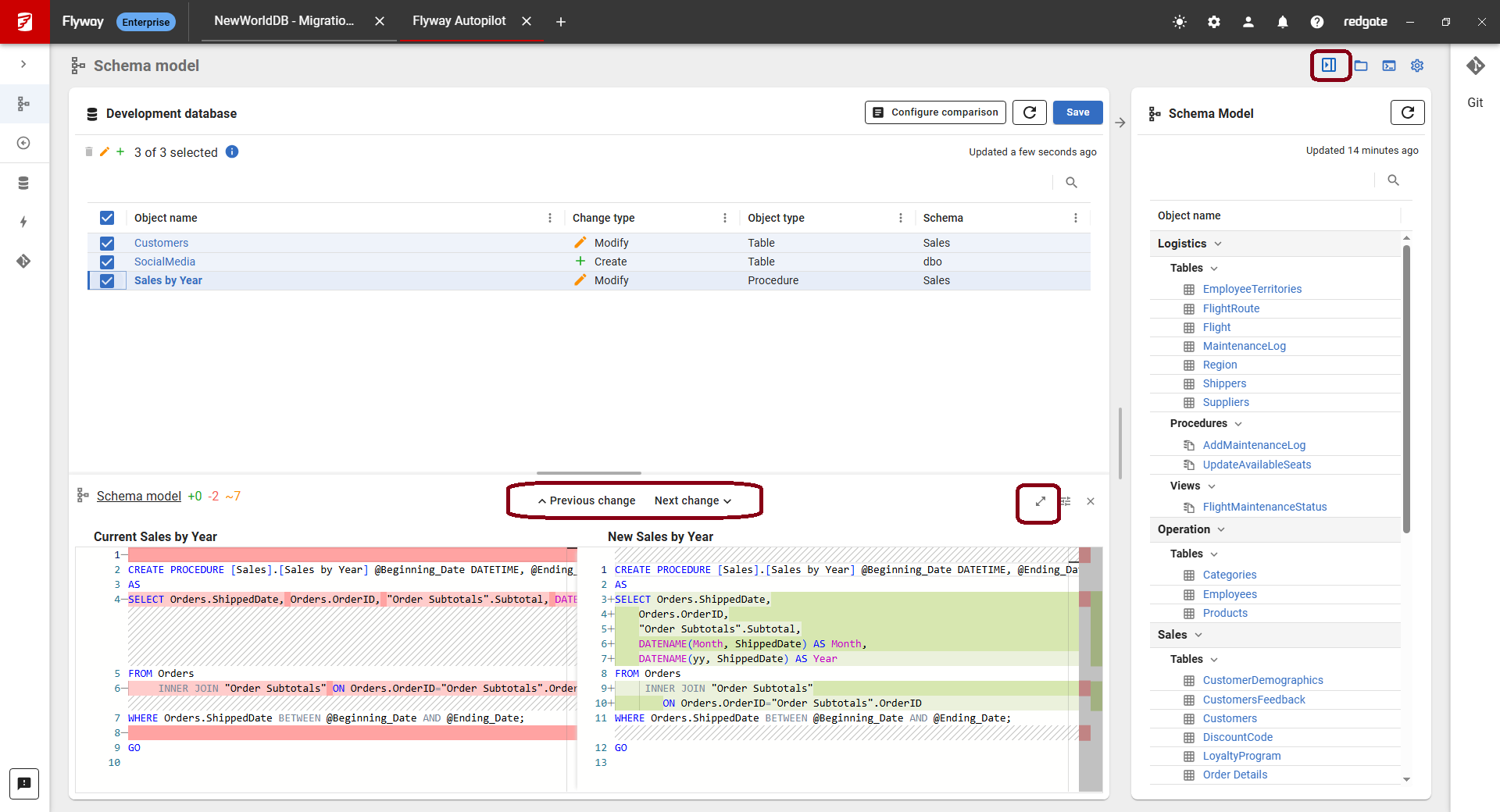Uncheck the Customers row checkbox

(107, 243)
